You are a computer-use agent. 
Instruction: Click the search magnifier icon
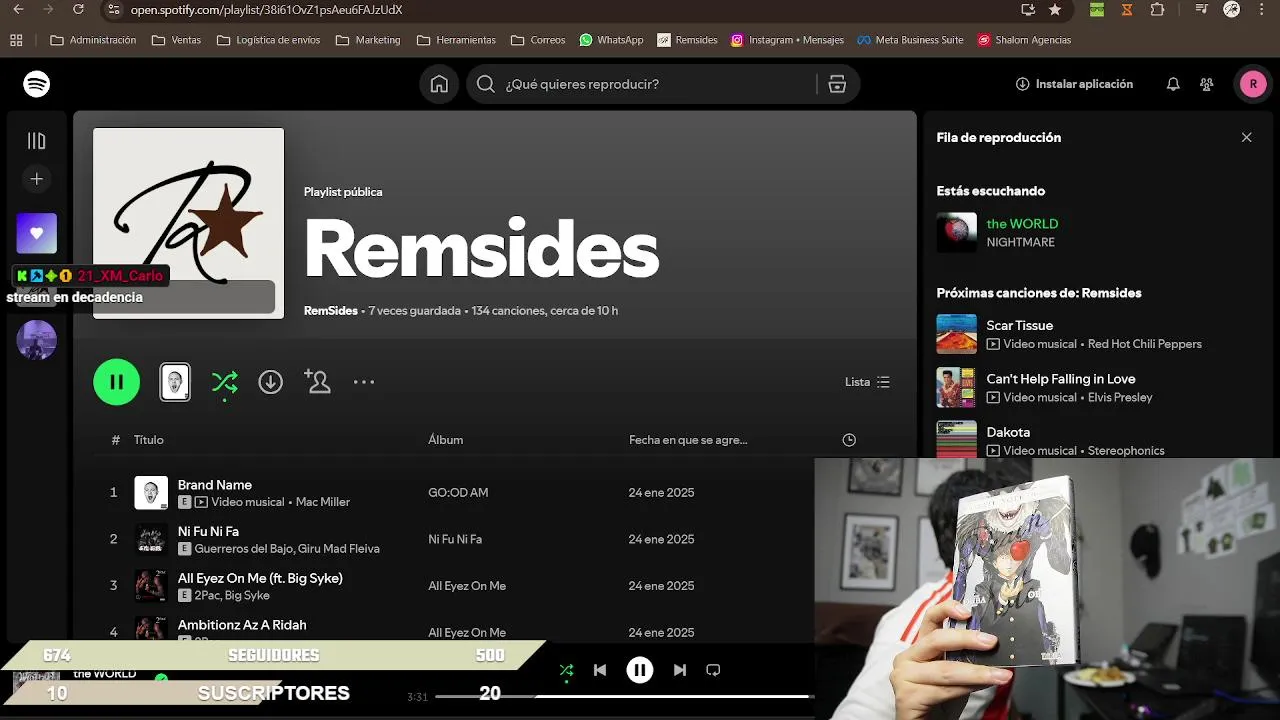point(486,84)
